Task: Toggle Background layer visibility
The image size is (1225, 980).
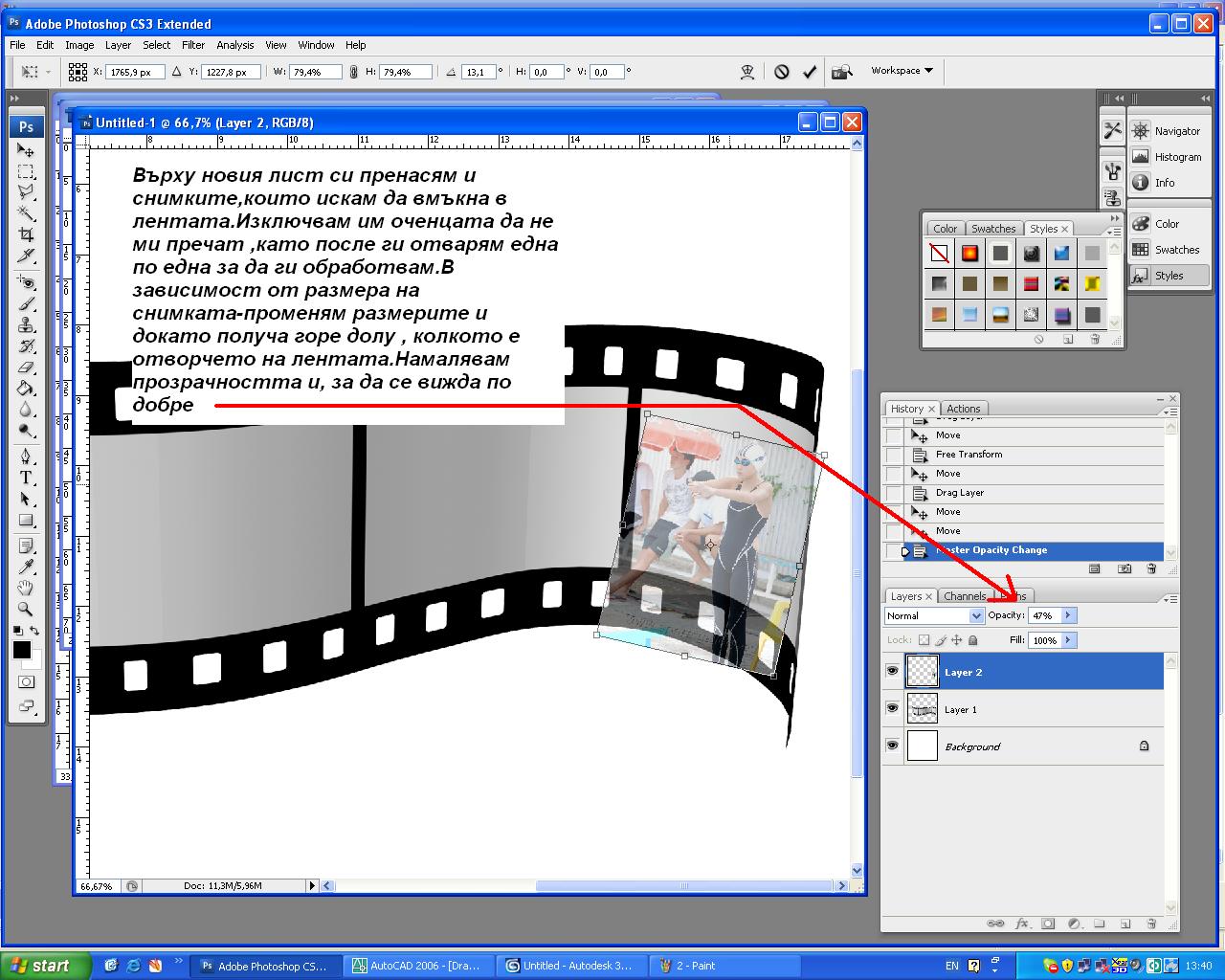Action: click(x=892, y=746)
